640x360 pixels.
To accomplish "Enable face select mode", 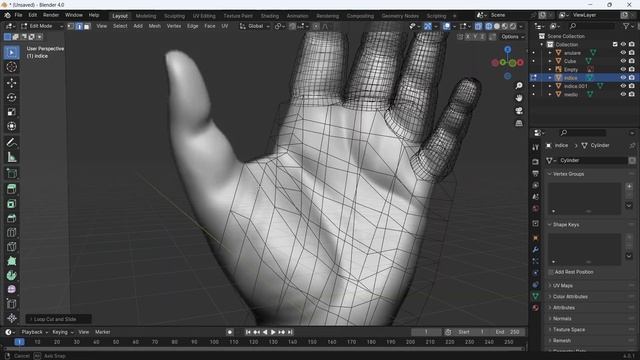I will pos(87,26).
